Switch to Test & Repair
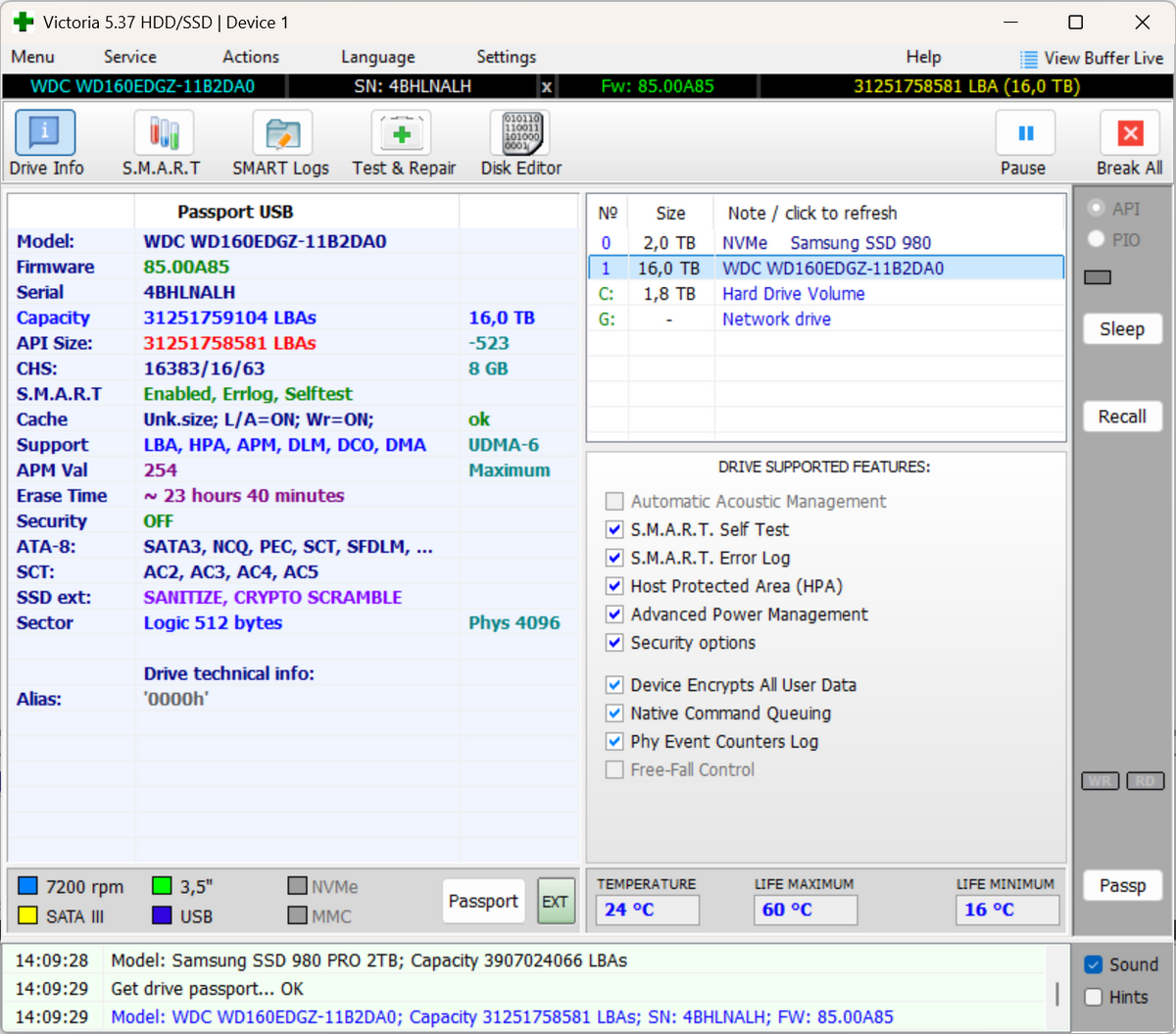This screenshot has height=1034, width=1176. pyautogui.click(x=404, y=143)
